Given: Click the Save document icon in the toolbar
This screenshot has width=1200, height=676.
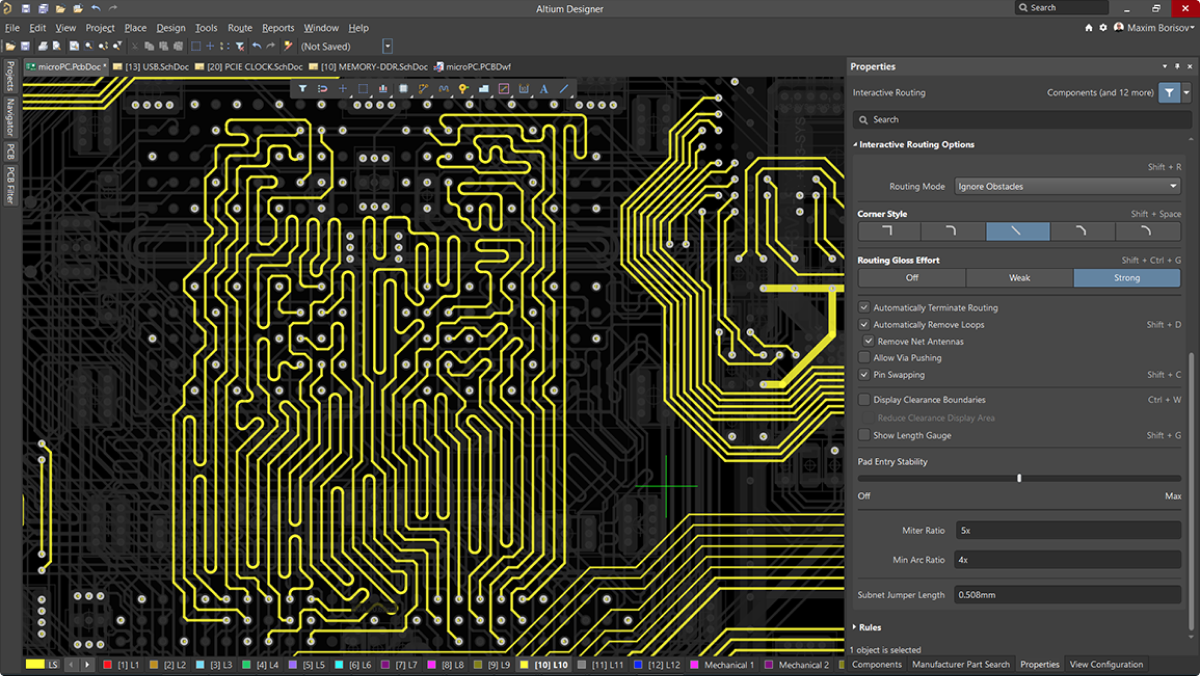Looking at the screenshot, I should click(x=26, y=46).
